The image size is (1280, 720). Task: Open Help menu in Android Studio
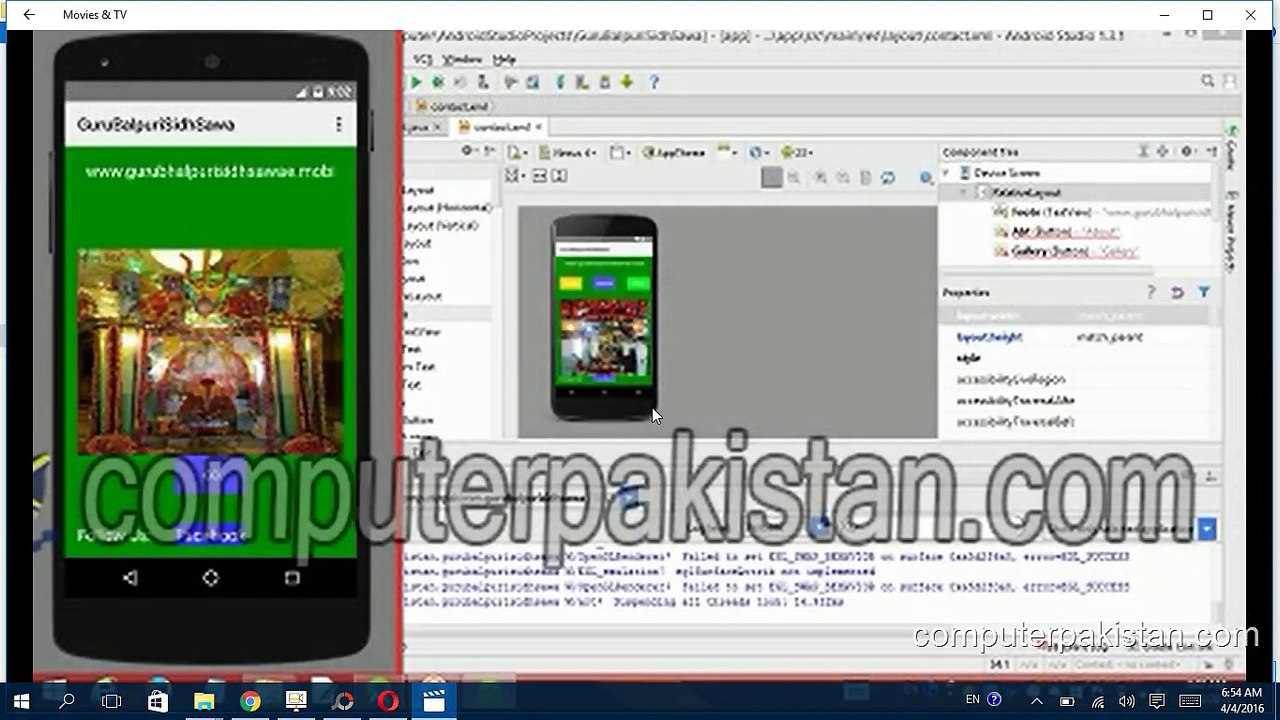point(505,60)
